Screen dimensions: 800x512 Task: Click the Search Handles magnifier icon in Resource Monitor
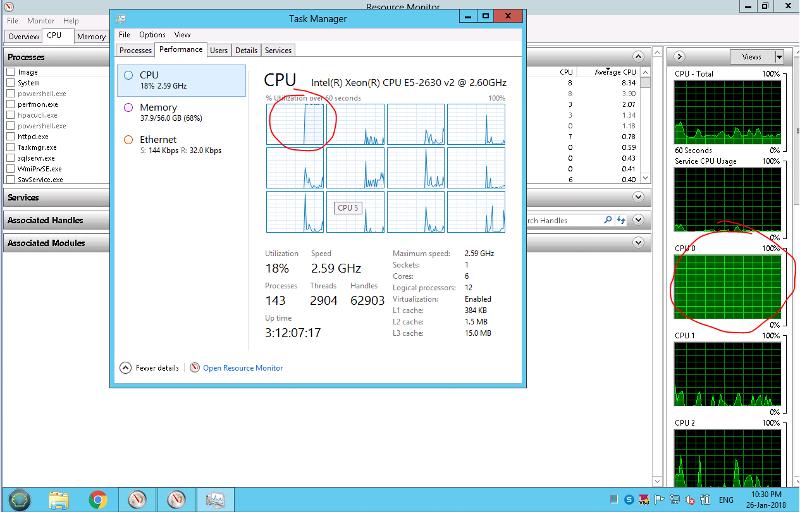(x=608, y=220)
